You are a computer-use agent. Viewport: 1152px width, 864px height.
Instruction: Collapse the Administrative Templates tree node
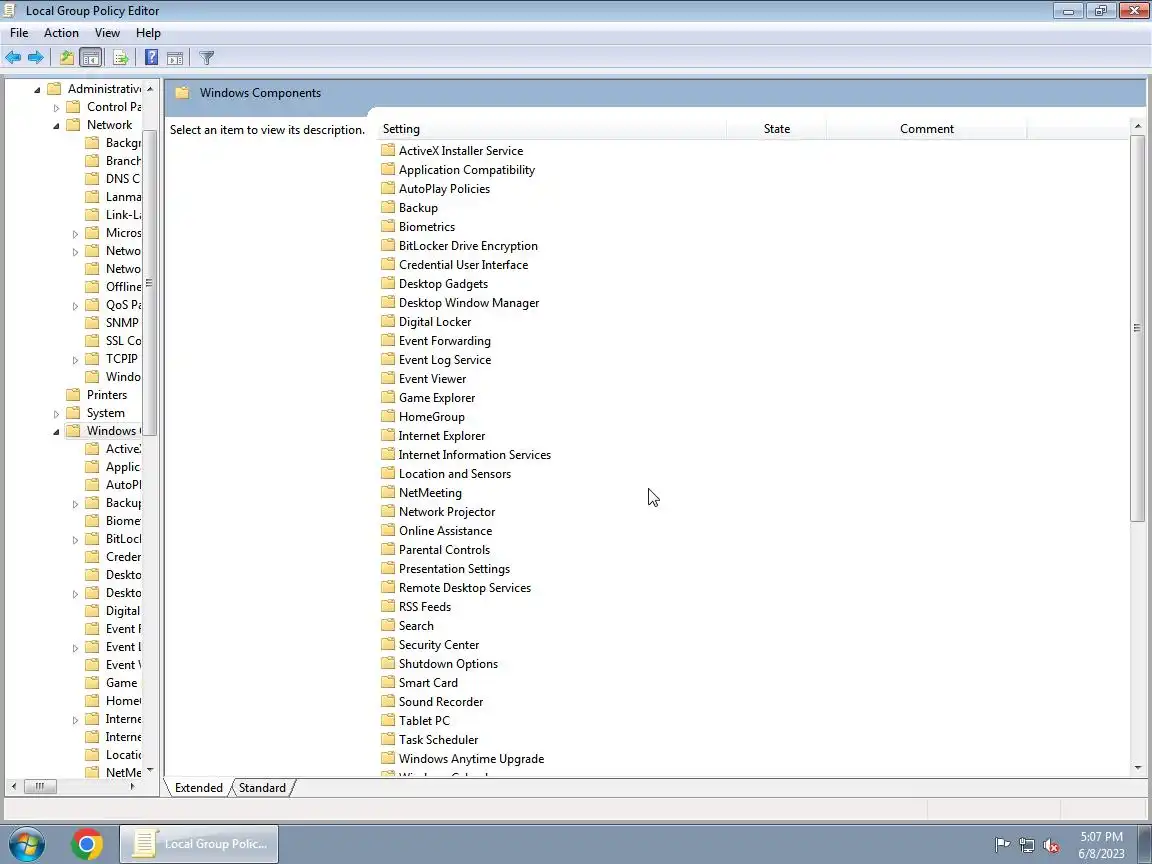[x=37, y=90]
